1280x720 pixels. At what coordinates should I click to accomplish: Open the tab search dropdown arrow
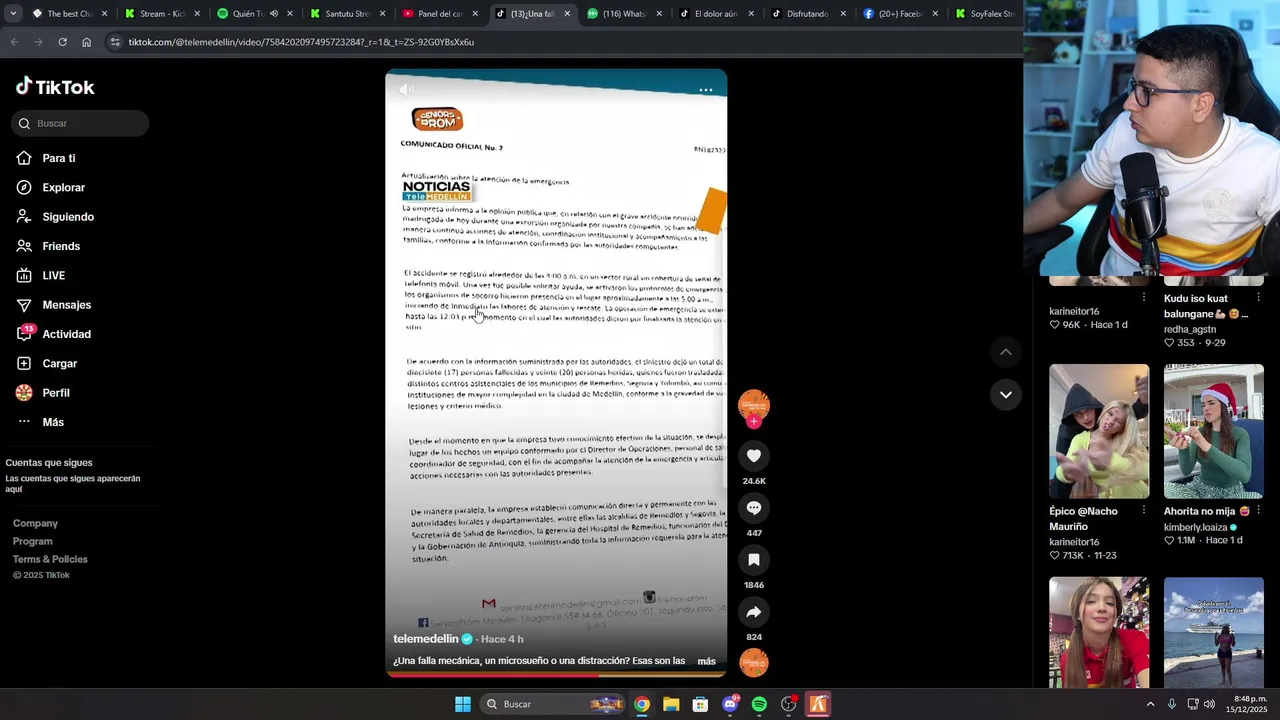point(12,13)
